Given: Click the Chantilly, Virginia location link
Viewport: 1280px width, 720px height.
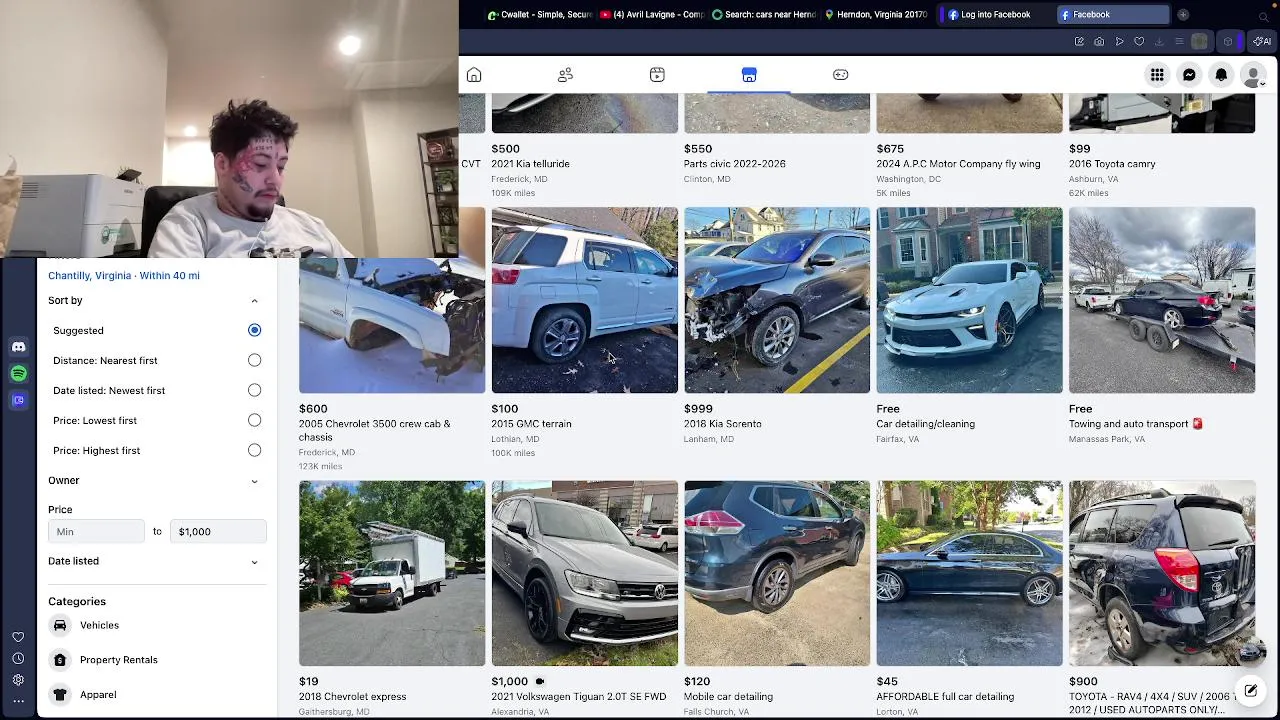Looking at the screenshot, I should click(124, 275).
